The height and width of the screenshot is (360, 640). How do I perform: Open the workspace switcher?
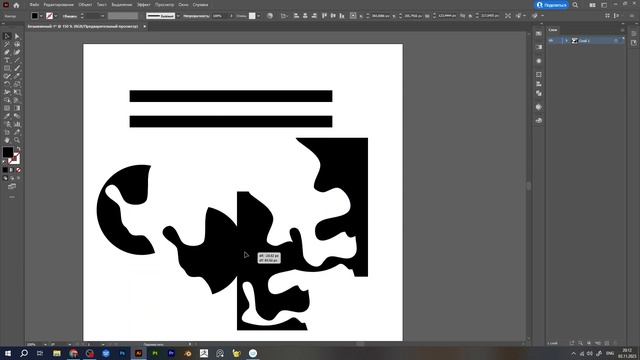click(x=604, y=5)
